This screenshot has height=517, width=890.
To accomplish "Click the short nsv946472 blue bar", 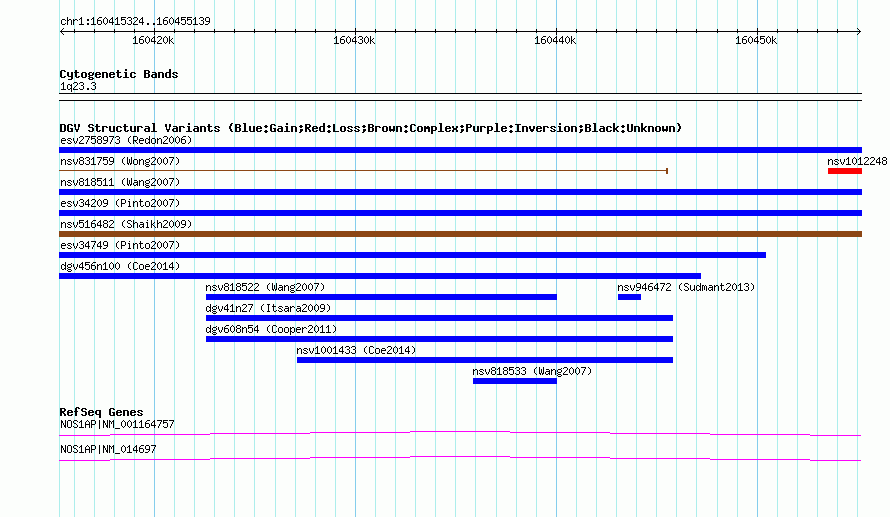I will point(629,297).
